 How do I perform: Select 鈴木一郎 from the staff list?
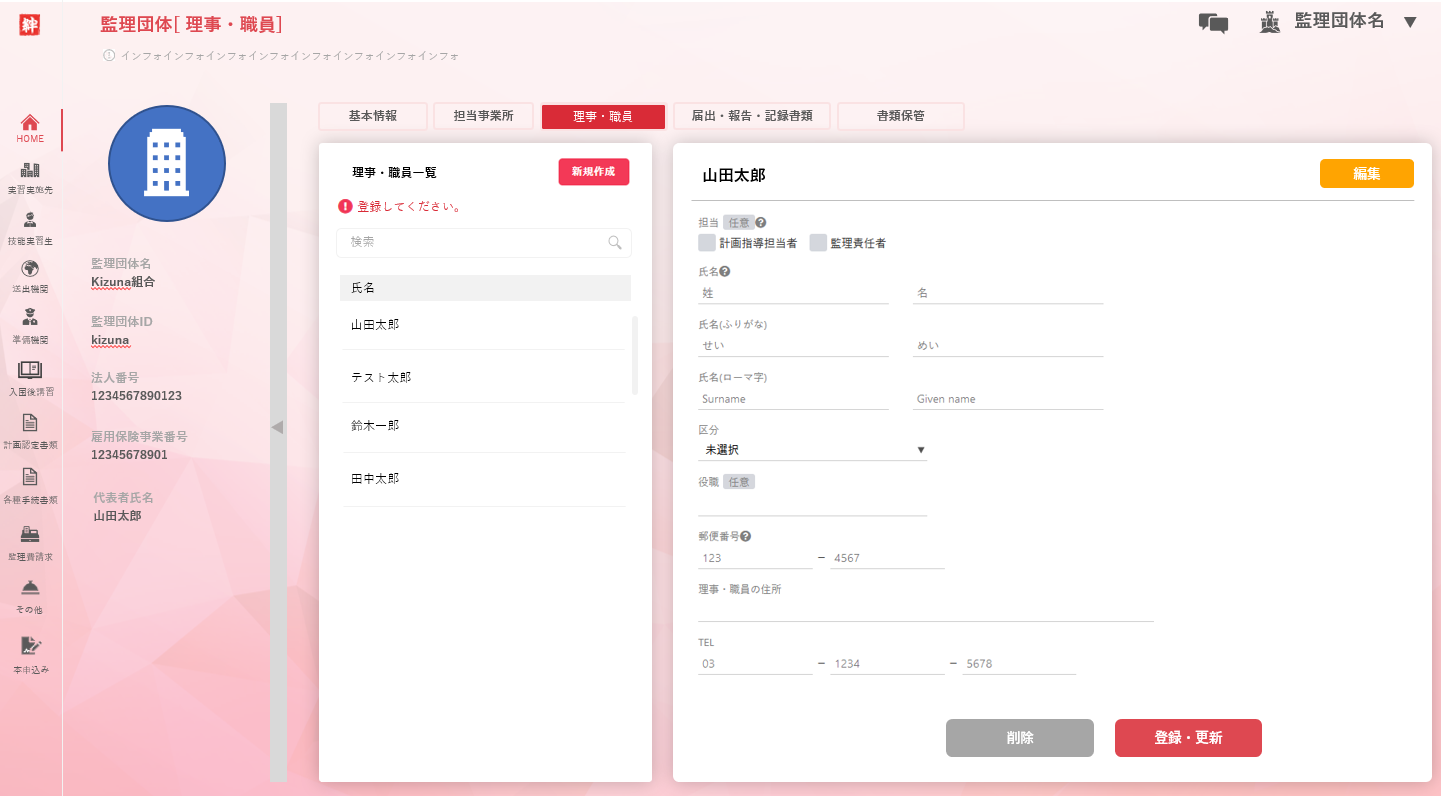(376, 425)
